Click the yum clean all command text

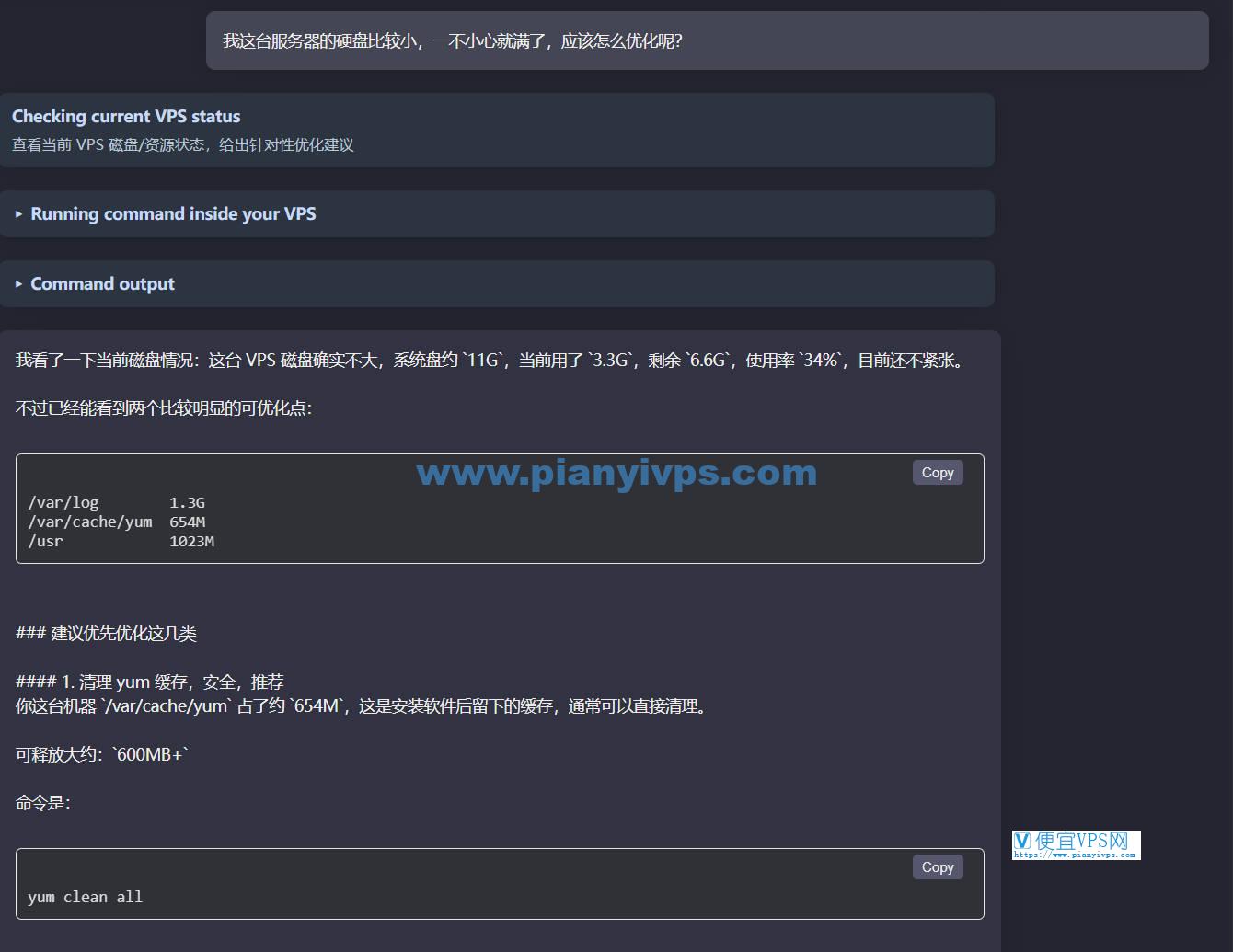[86, 897]
